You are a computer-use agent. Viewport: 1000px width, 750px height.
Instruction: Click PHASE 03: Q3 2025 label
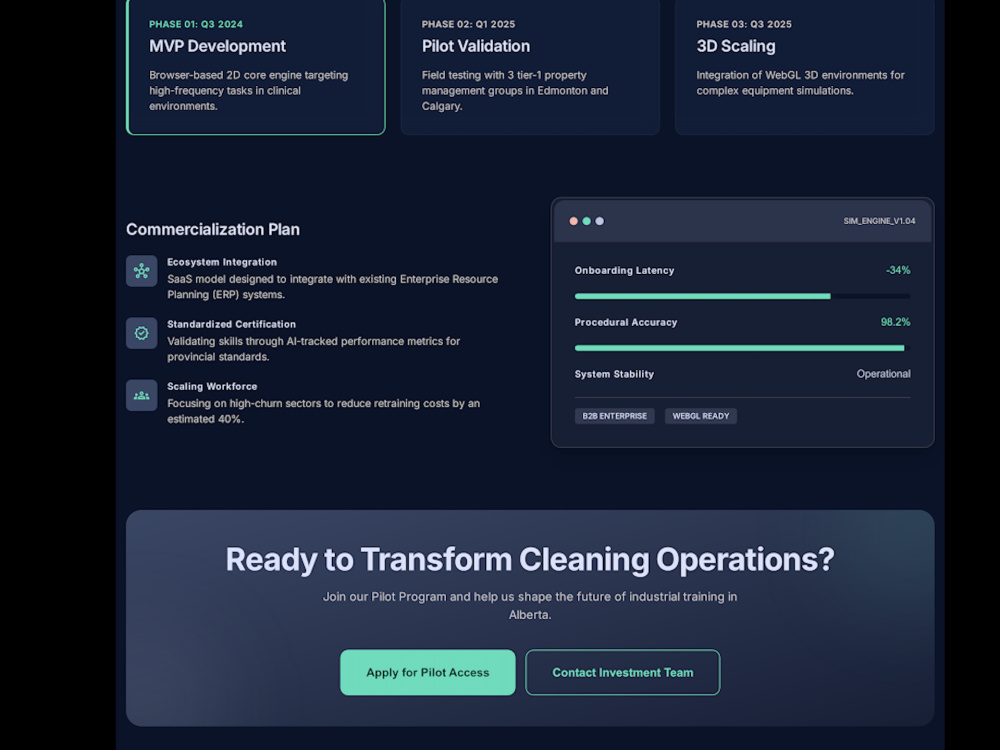[744, 24]
